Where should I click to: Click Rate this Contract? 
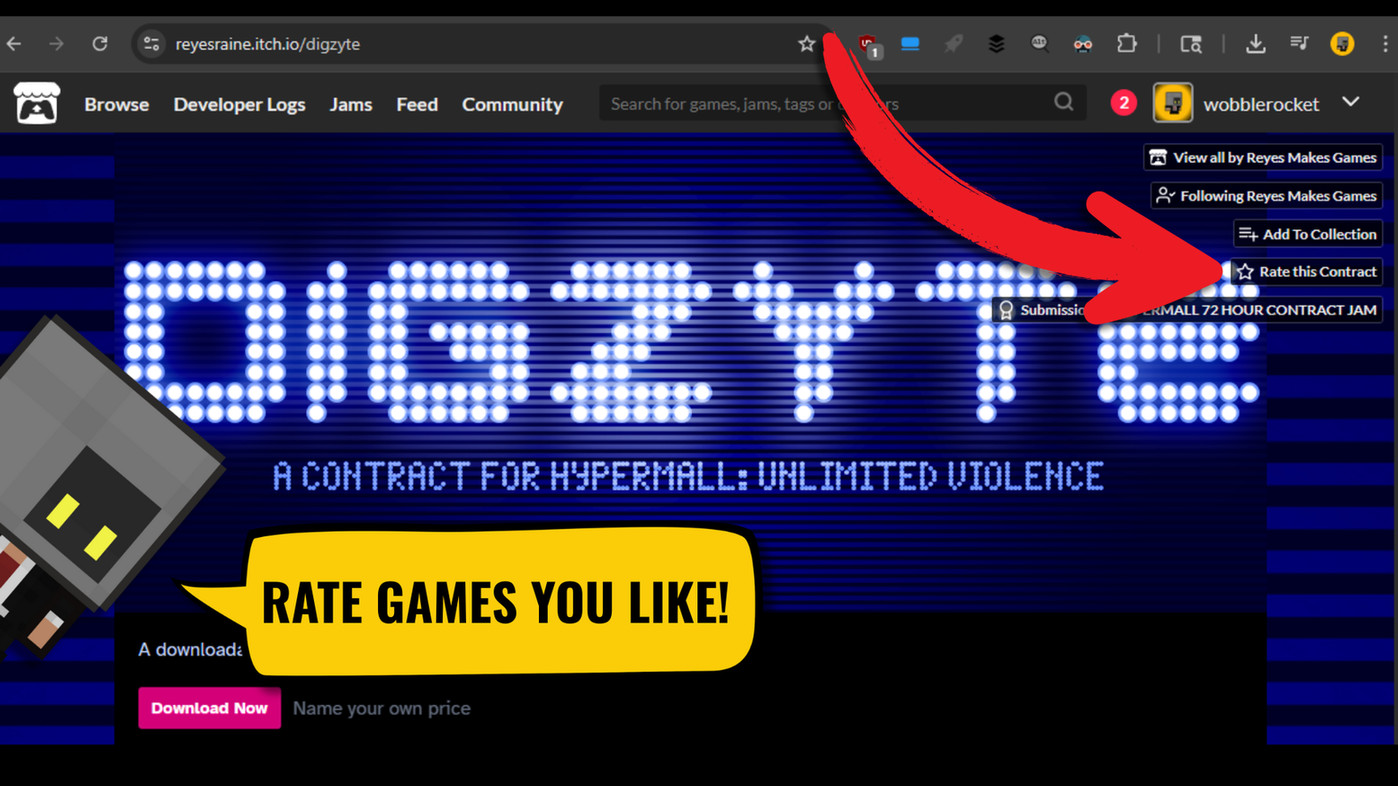pos(1306,272)
